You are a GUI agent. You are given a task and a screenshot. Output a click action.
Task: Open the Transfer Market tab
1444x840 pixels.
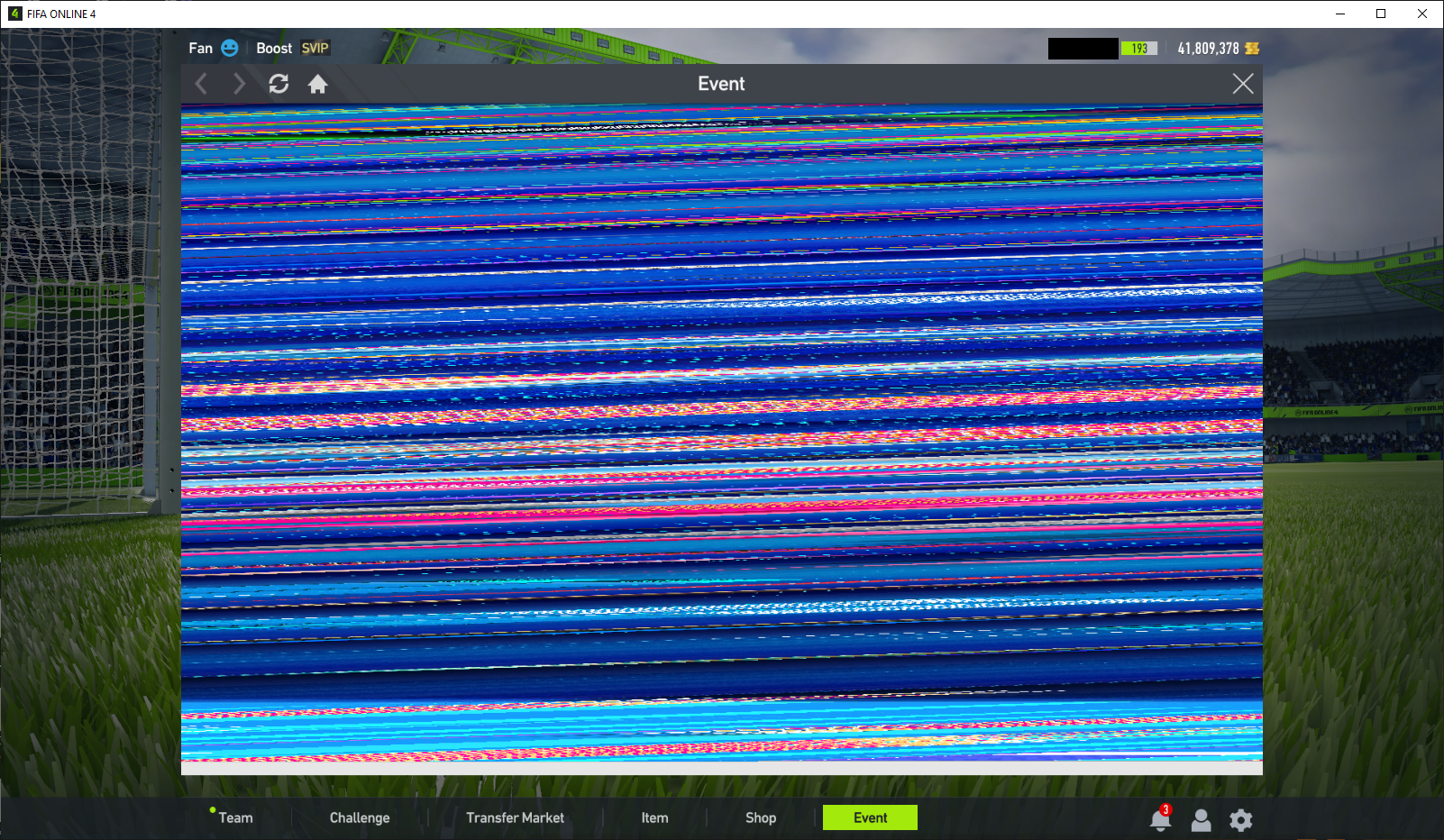(x=515, y=817)
